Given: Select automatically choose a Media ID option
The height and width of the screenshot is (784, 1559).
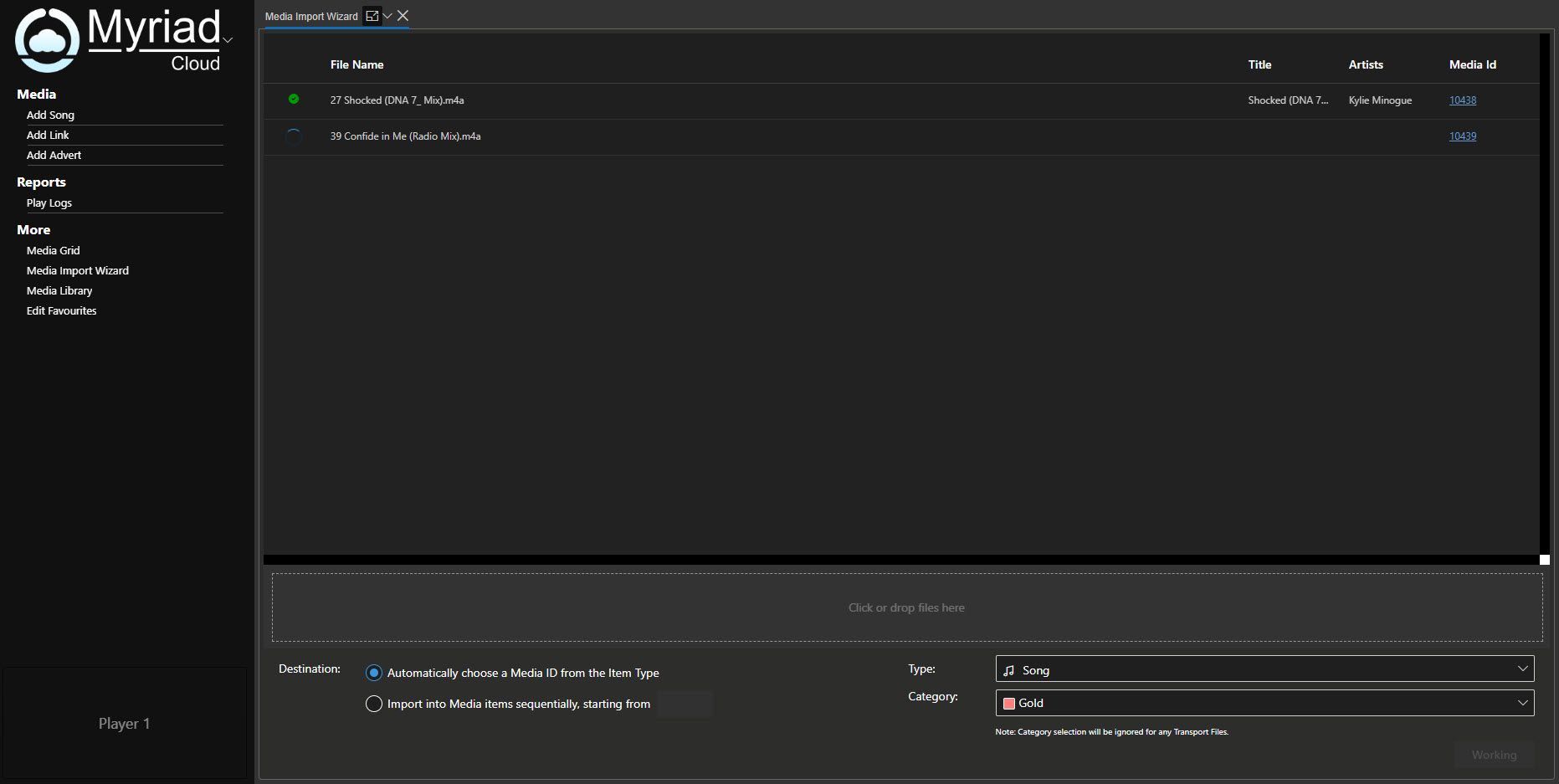Looking at the screenshot, I should pos(373,672).
